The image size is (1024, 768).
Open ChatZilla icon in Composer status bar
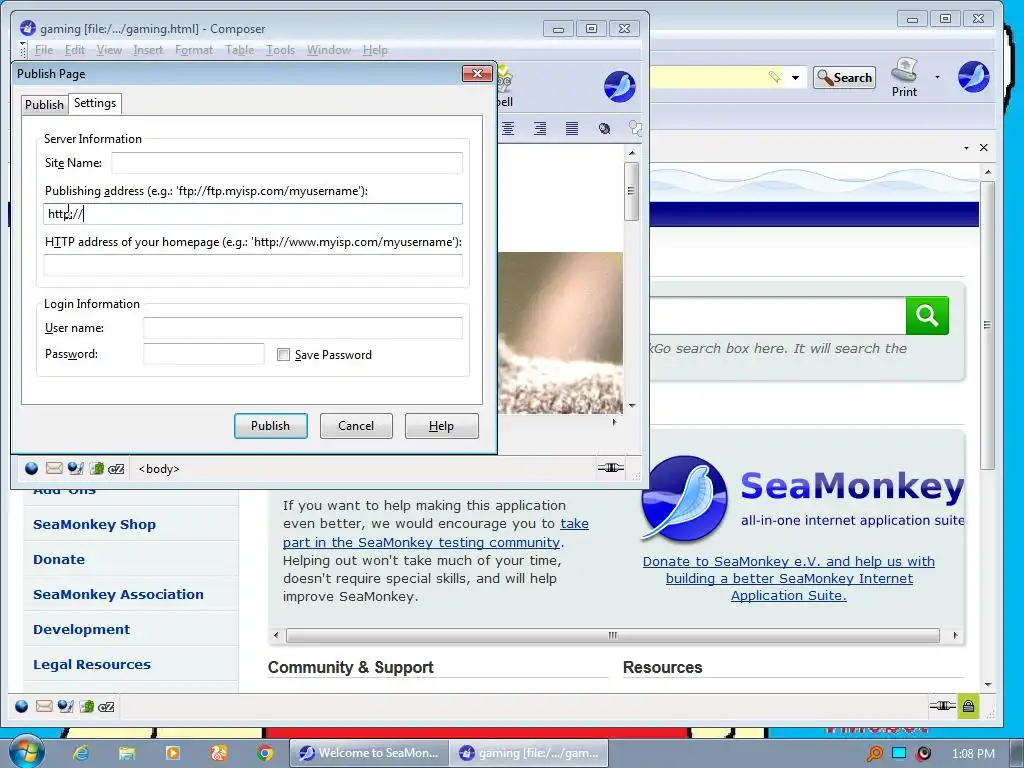click(x=116, y=469)
